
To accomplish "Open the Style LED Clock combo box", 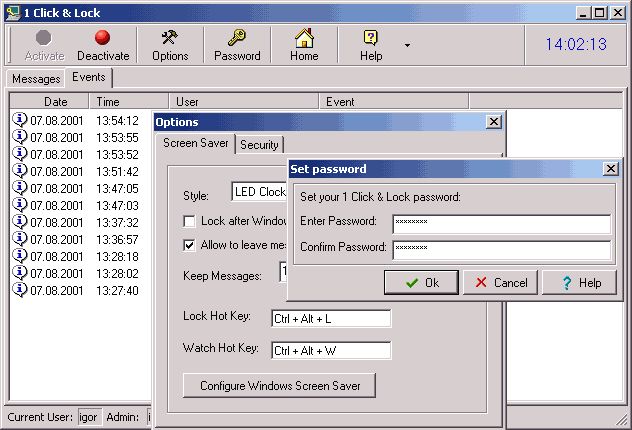I will [x=260, y=192].
